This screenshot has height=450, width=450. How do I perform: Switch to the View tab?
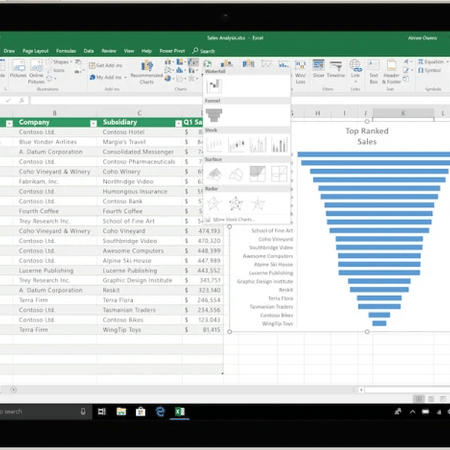point(129,51)
